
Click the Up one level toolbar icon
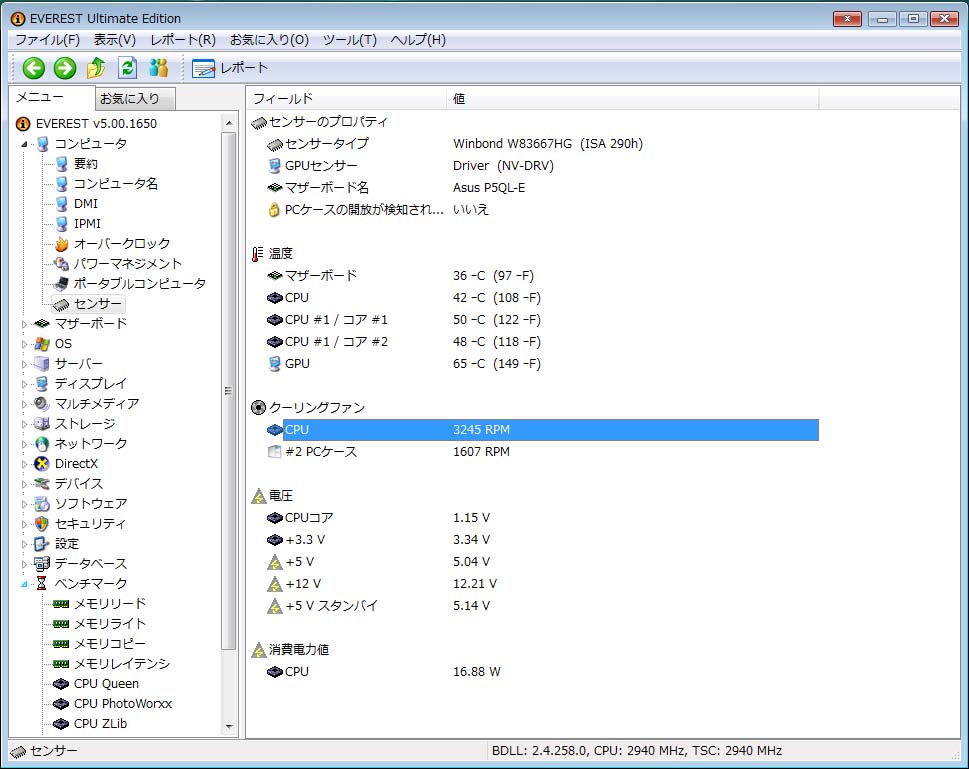pos(96,68)
